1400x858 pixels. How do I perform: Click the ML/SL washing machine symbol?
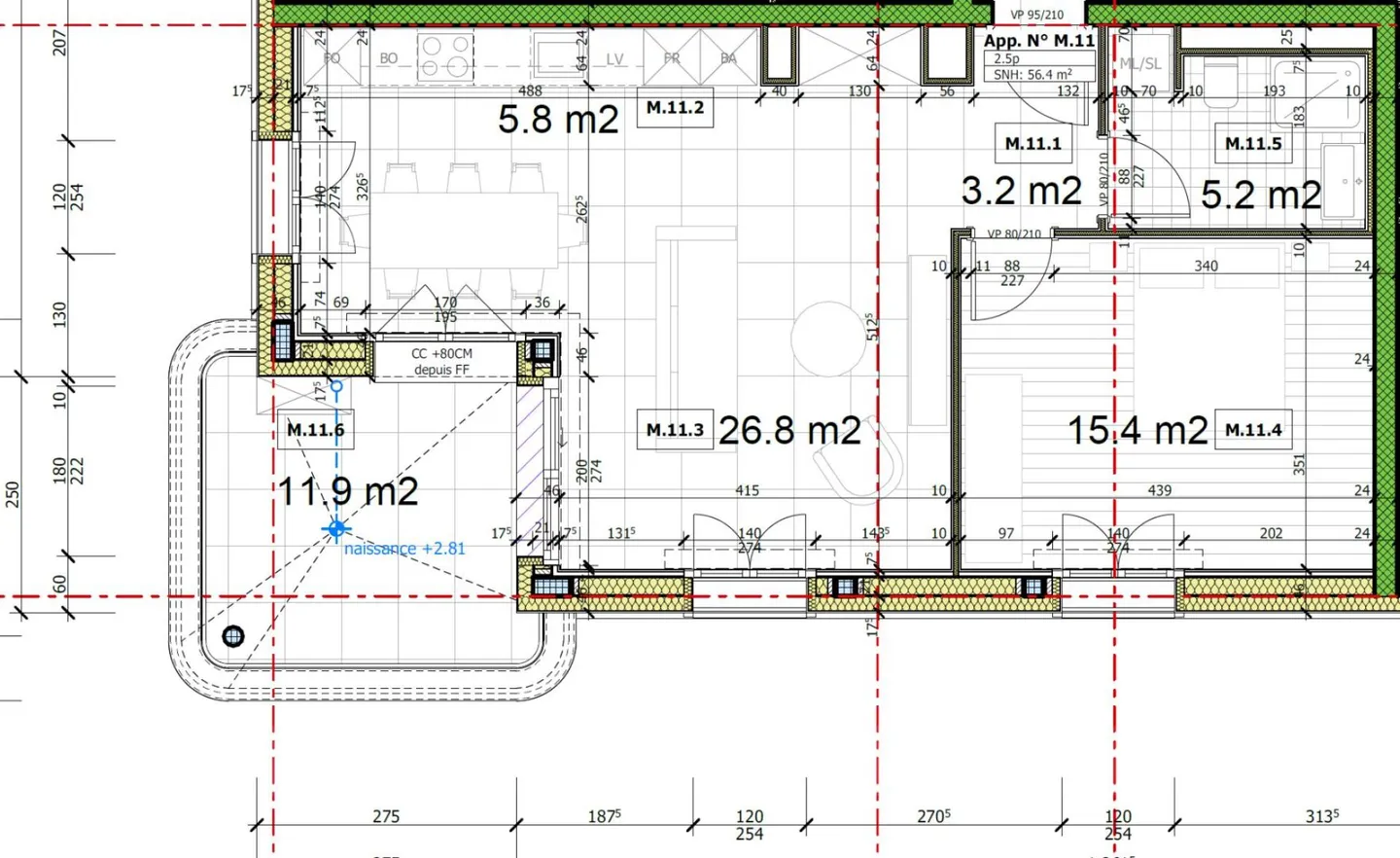(1140, 63)
